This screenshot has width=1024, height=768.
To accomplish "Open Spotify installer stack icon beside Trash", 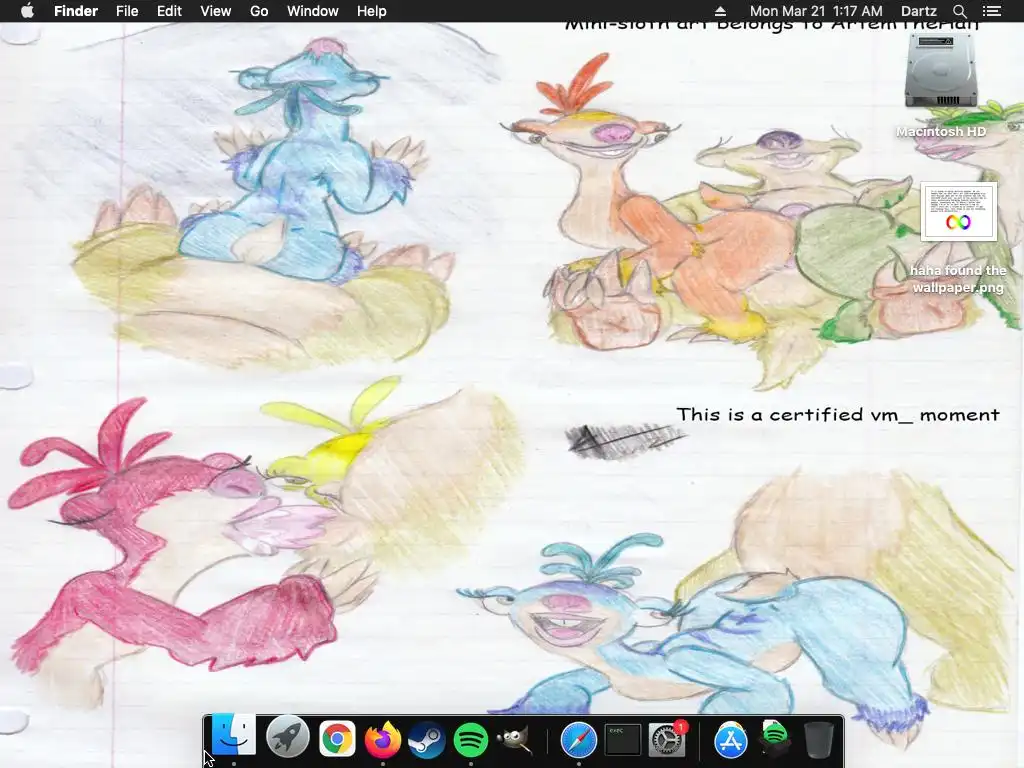I will coord(775,739).
